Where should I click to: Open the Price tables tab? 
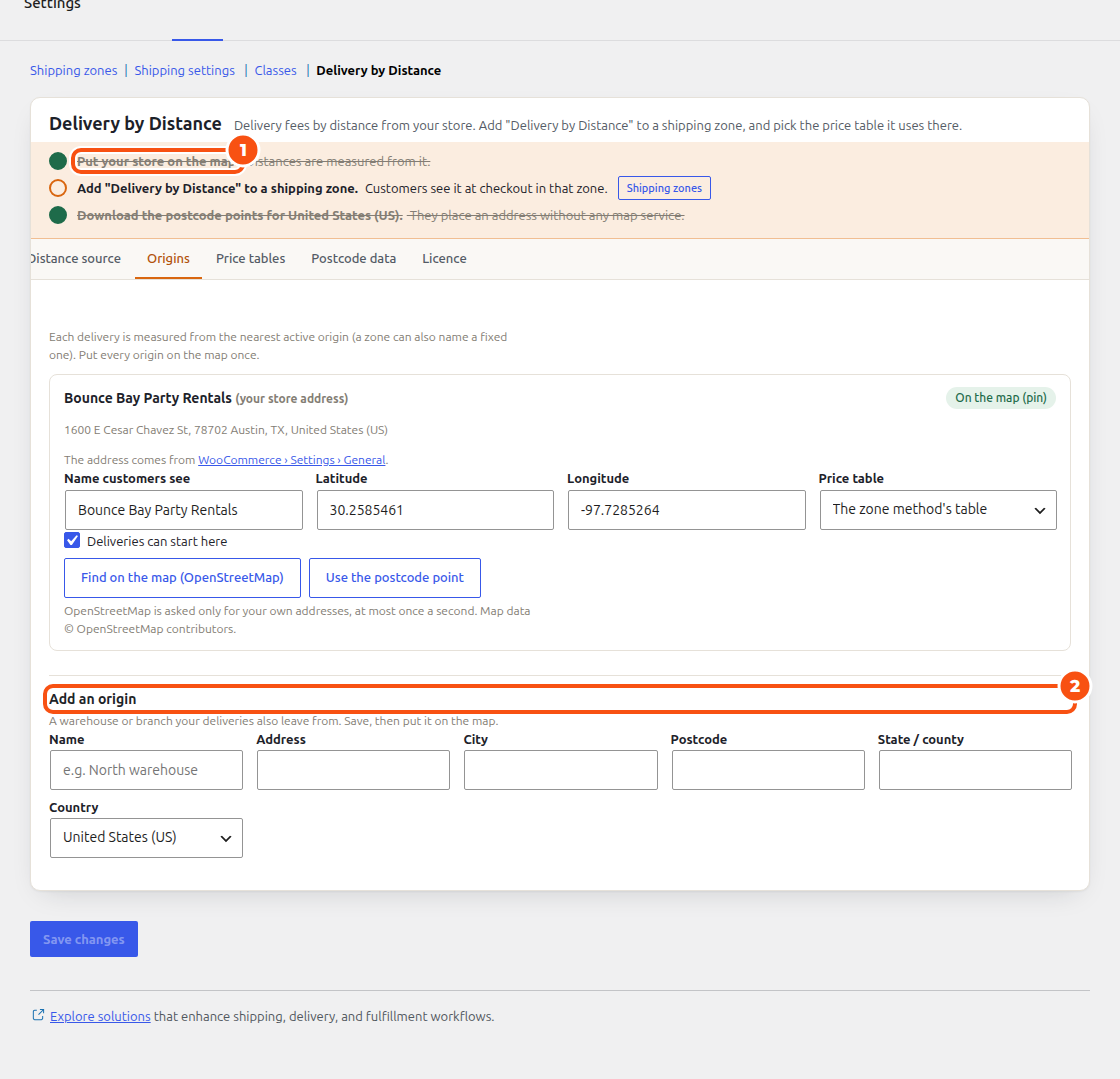tap(251, 259)
